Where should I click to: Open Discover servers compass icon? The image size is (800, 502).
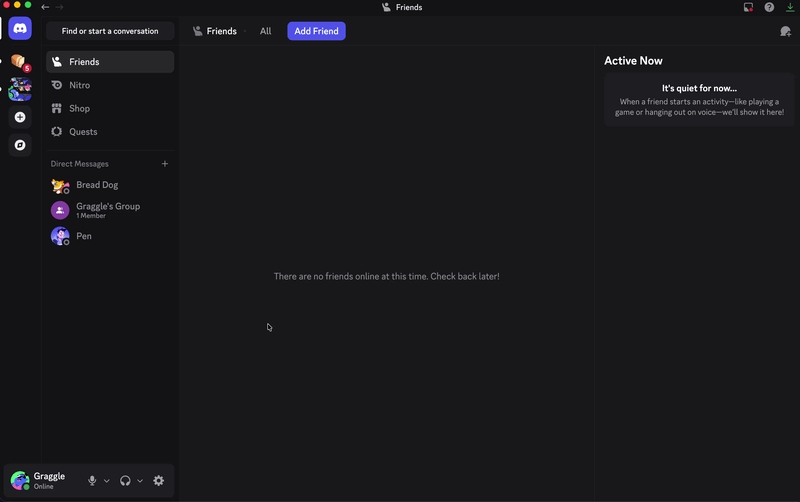point(20,145)
